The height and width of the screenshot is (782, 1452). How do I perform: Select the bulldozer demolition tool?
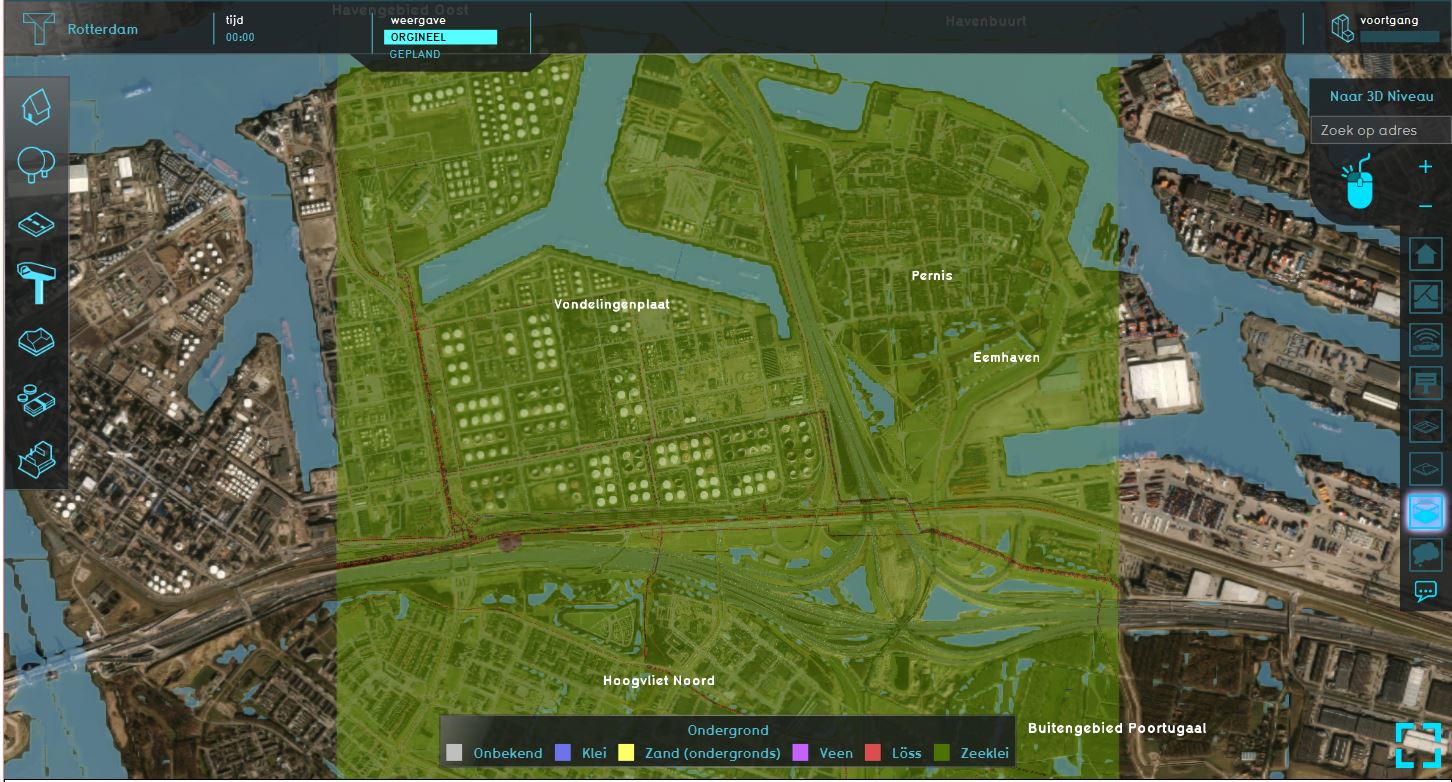pyautogui.click(x=36, y=459)
